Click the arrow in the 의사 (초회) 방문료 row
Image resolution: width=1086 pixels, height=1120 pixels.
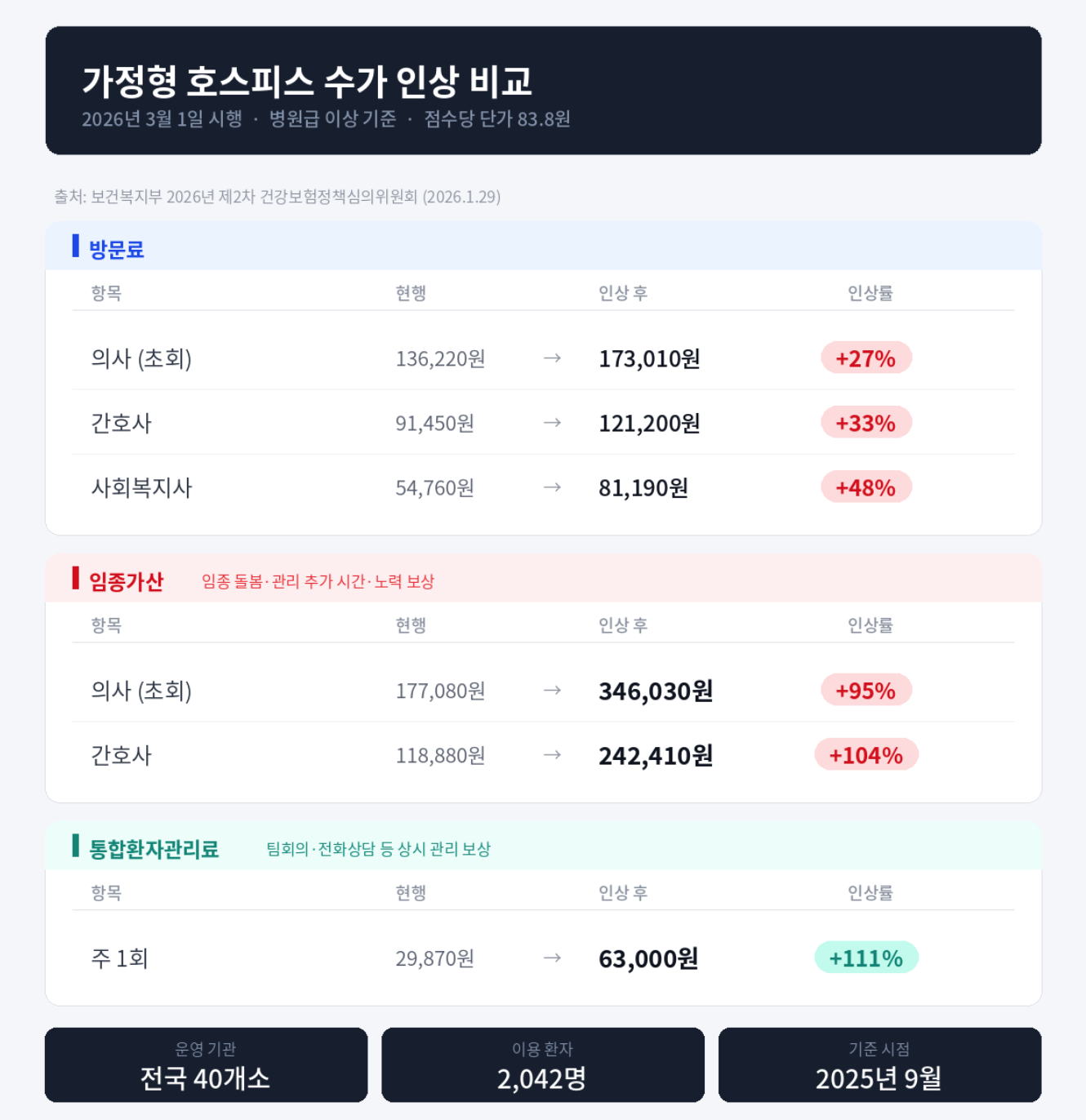(x=552, y=358)
